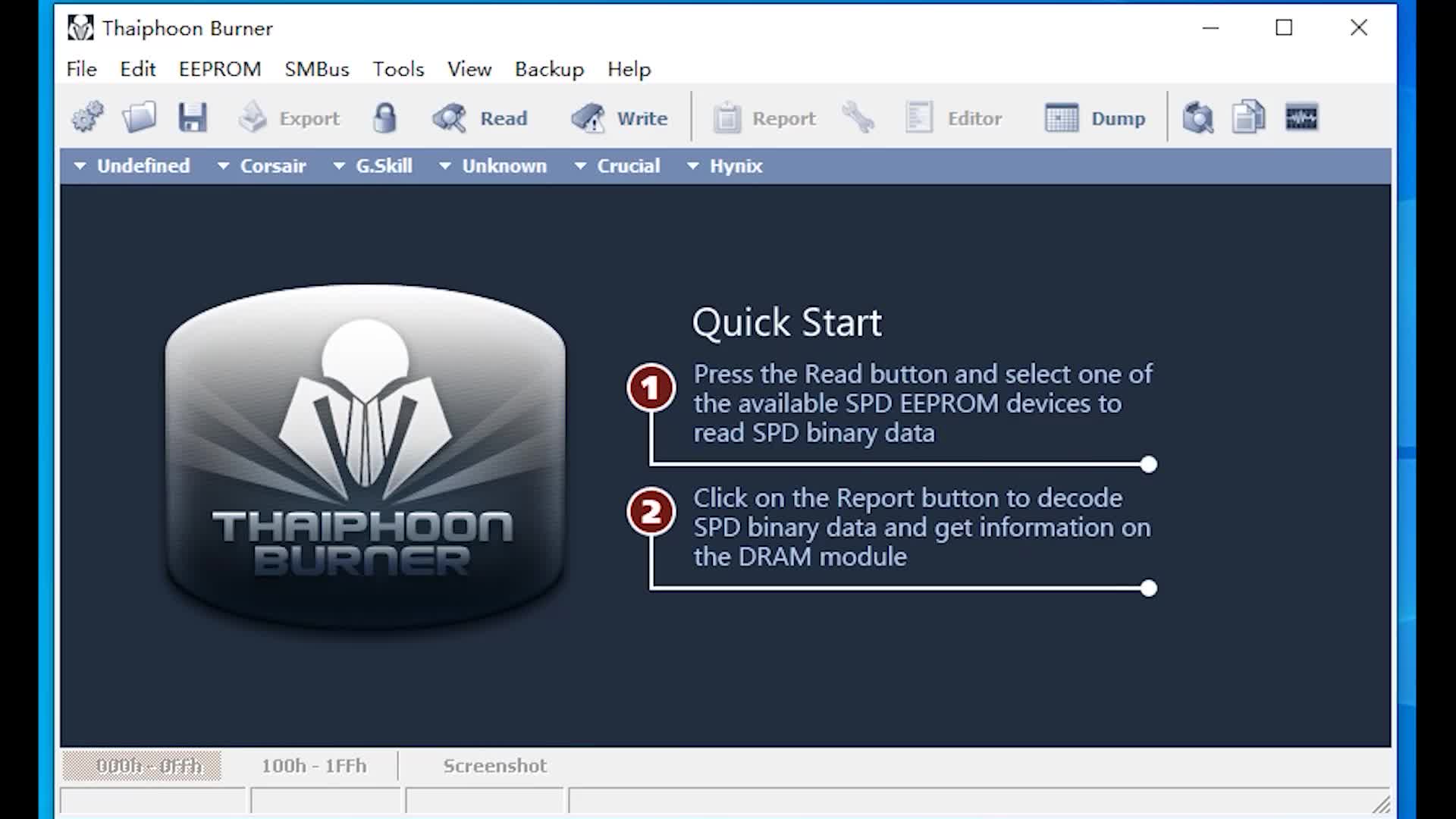This screenshot has width=1456, height=819.
Task: Open the Help menu
Action: coord(629,69)
